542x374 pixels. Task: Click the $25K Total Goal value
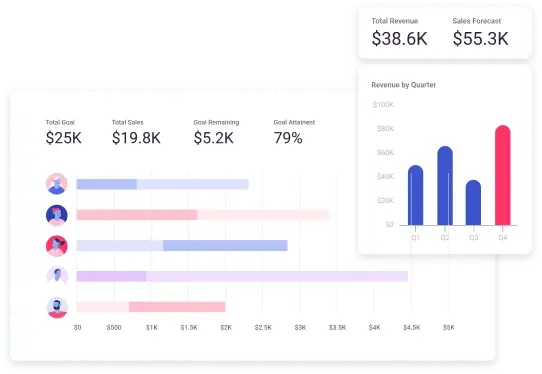pos(64,138)
